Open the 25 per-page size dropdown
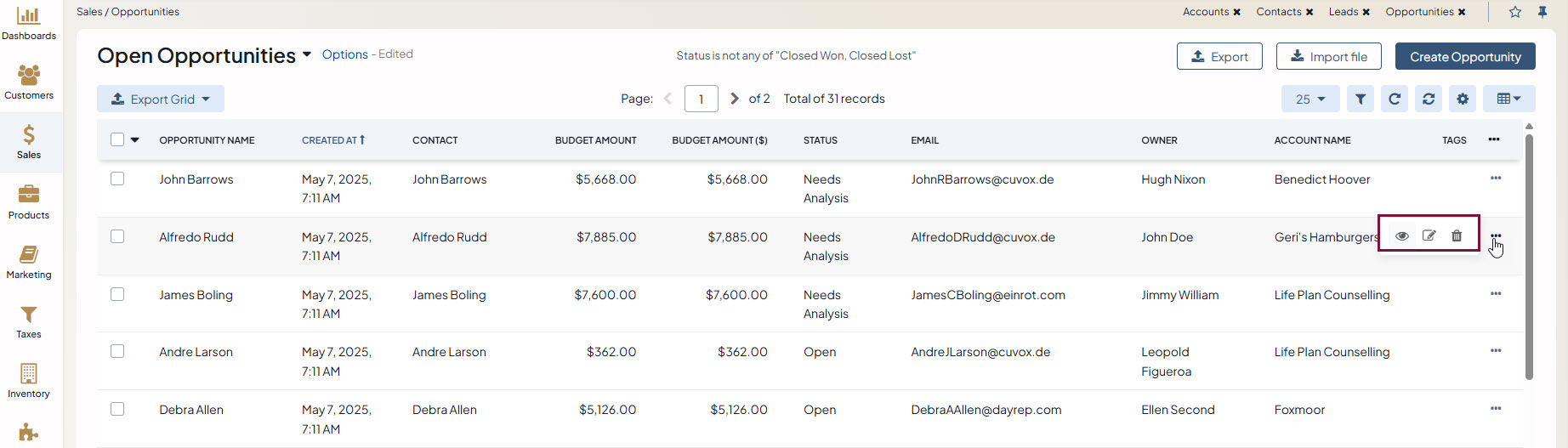 [1310, 99]
